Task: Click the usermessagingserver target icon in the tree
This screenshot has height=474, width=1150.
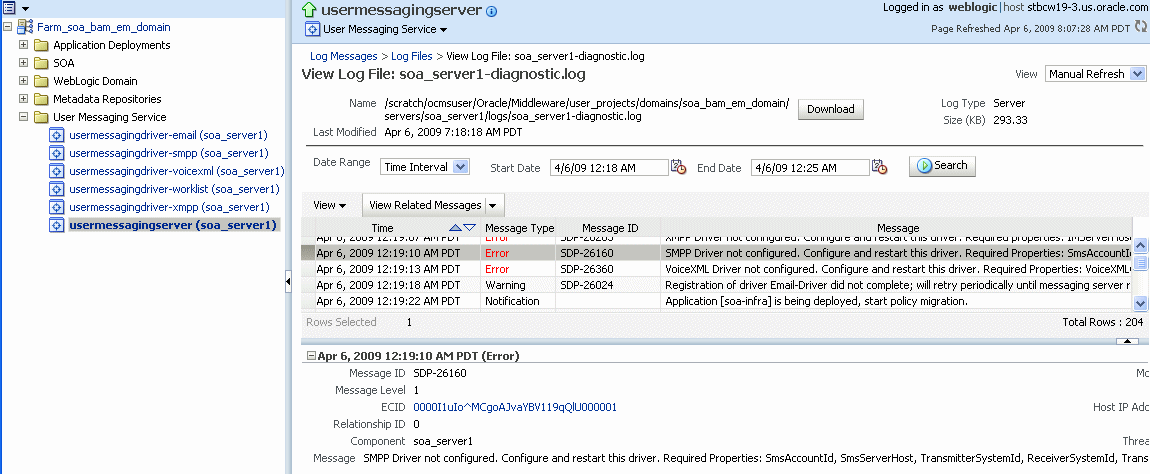Action: point(57,225)
